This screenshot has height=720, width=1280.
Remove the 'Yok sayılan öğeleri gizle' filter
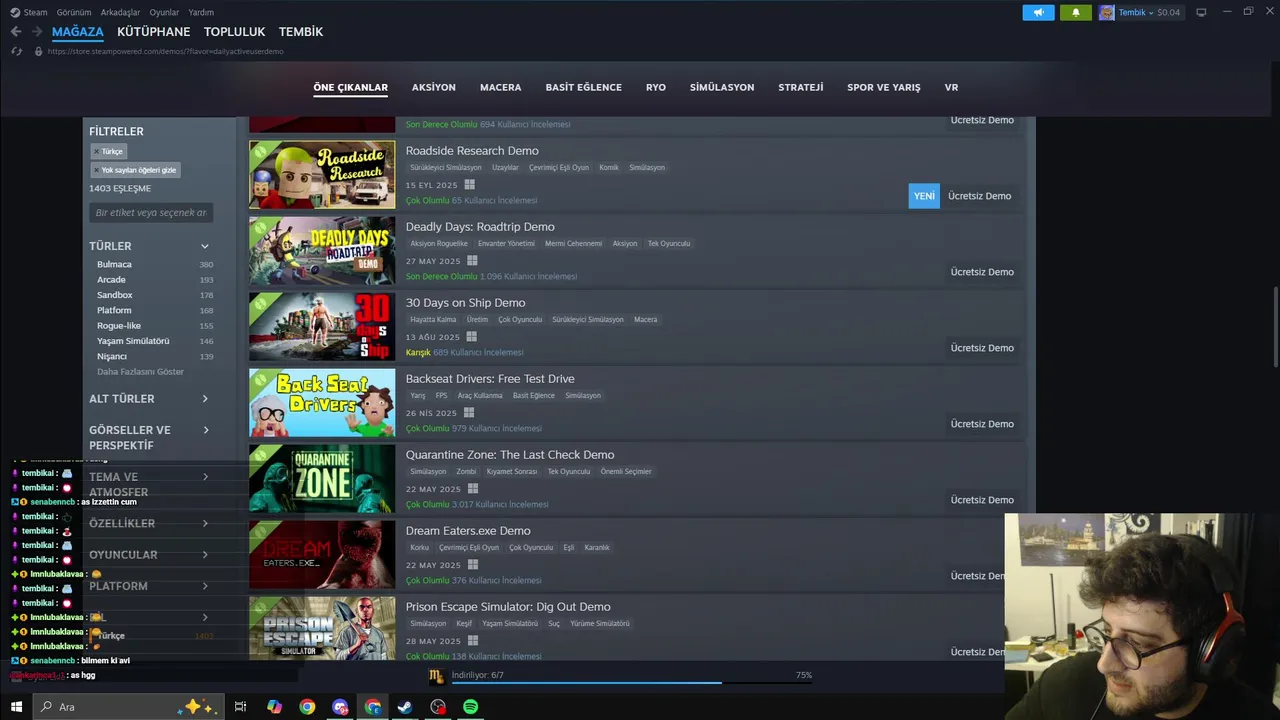coord(96,170)
